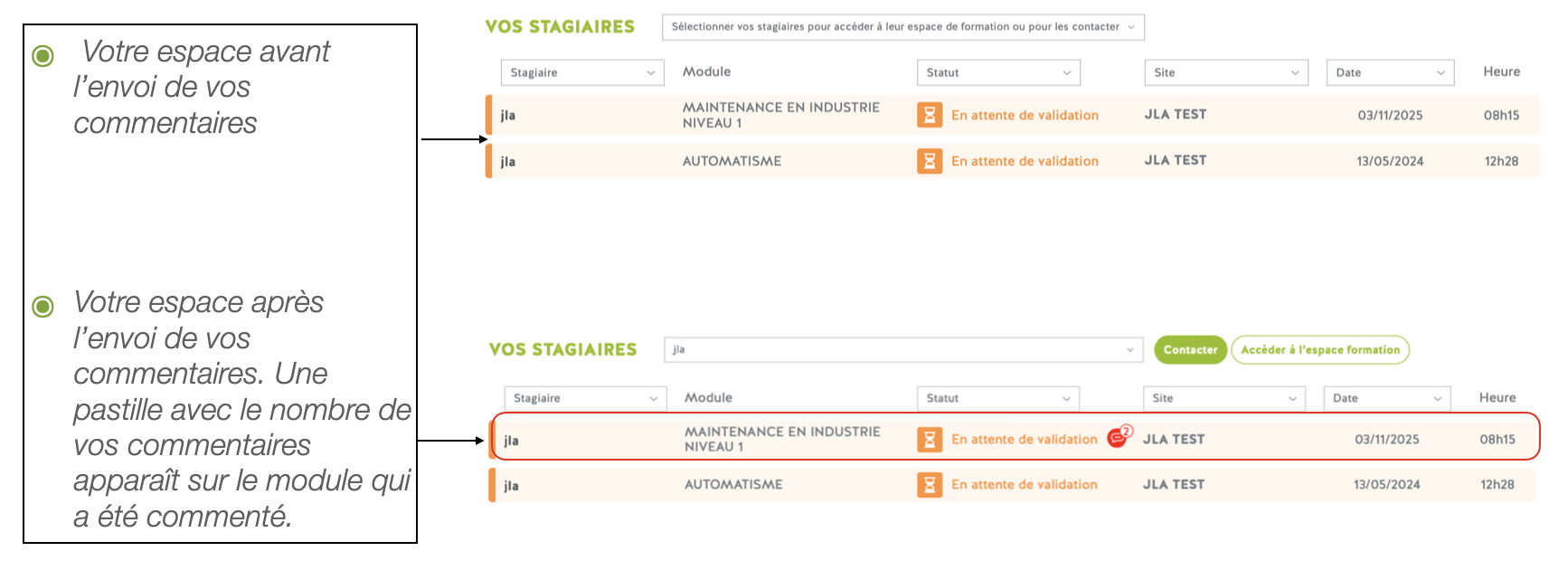
Task: Open the Stagiaire filter in the bottom table
Action: pyautogui.click(x=585, y=398)
